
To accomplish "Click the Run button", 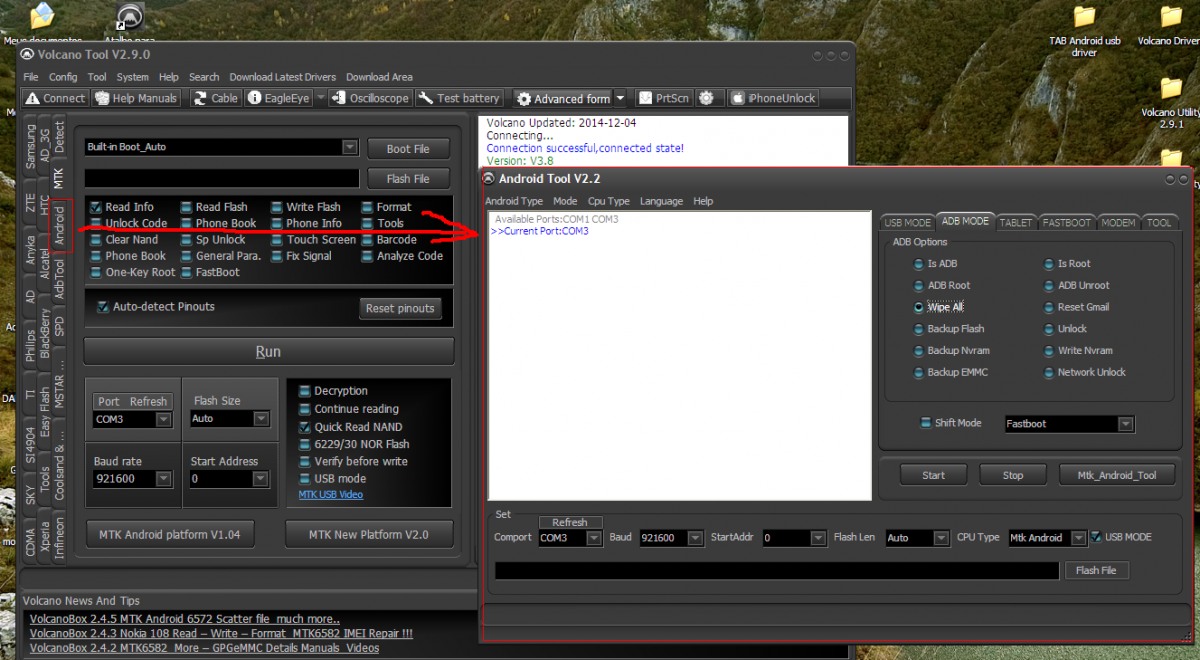I will (x=268, y=351).
